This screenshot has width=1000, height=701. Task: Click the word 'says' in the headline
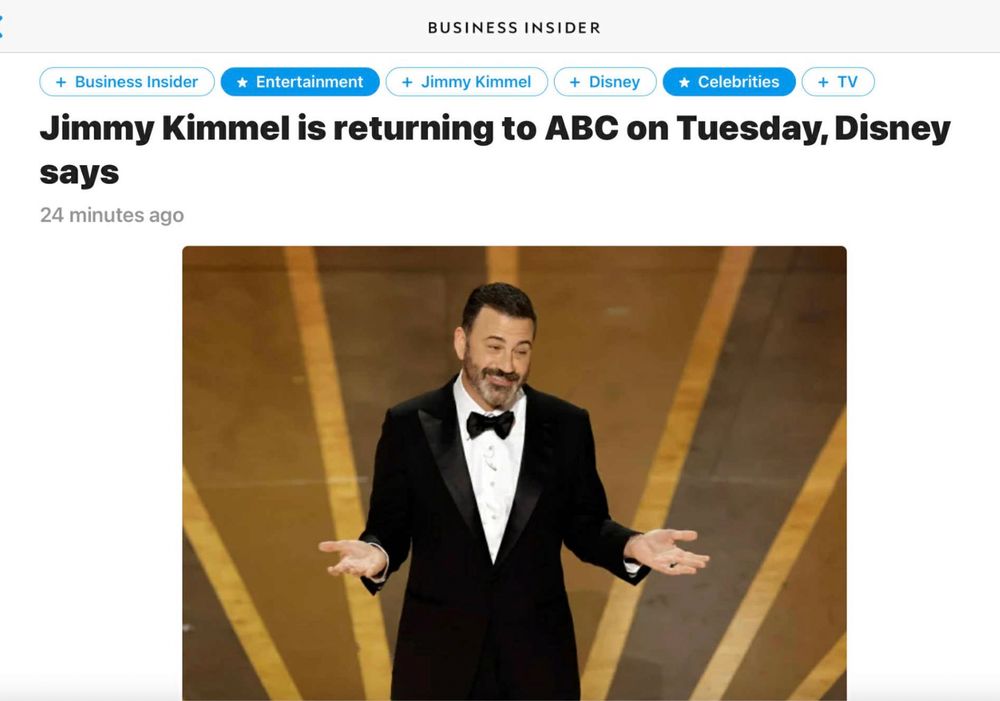point(79,173)
